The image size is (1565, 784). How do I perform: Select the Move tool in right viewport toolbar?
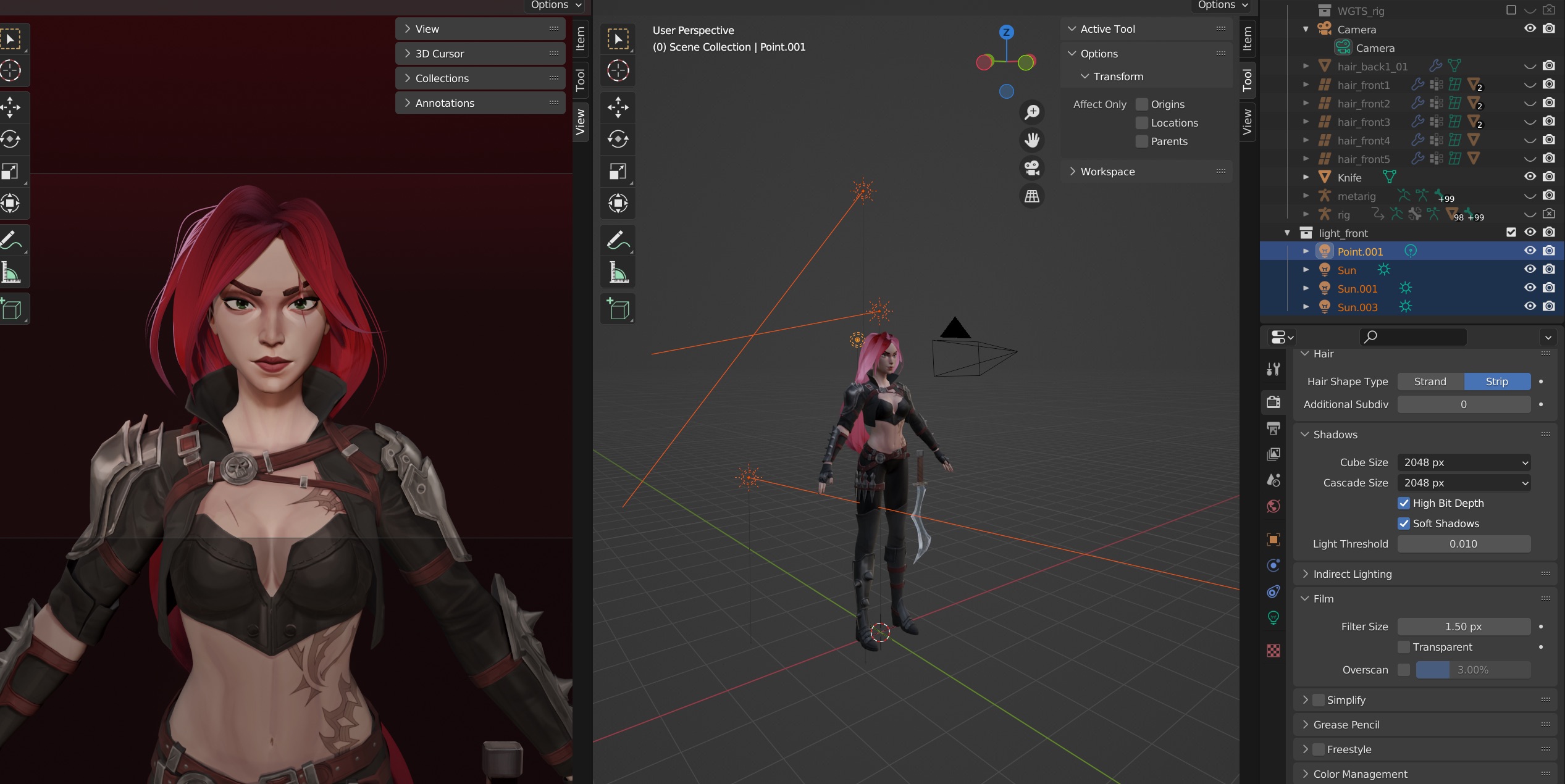pyautogui.click(x=618, y=107)
